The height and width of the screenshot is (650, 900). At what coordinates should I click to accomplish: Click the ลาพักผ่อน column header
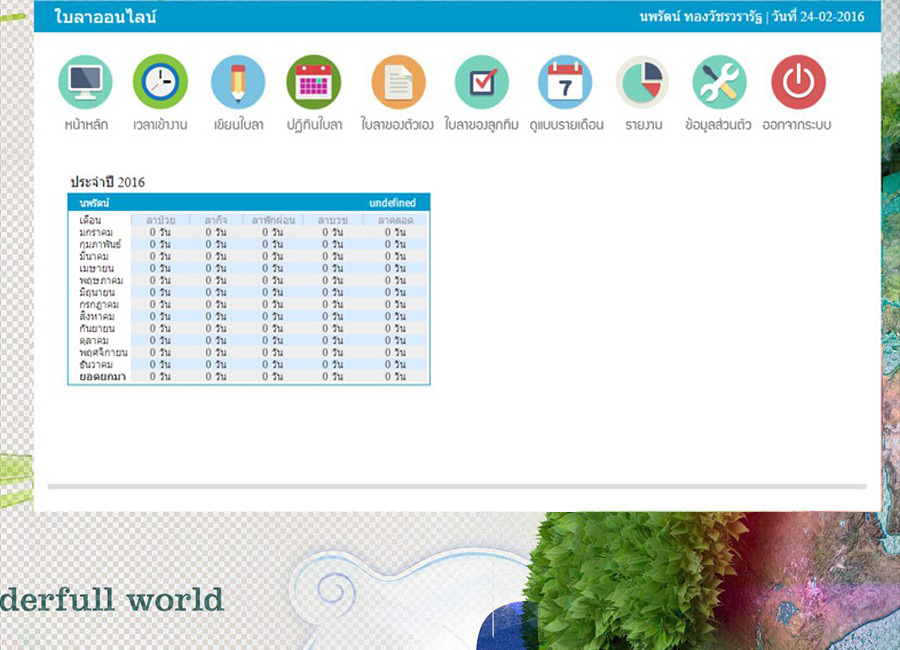click(273, 220)
